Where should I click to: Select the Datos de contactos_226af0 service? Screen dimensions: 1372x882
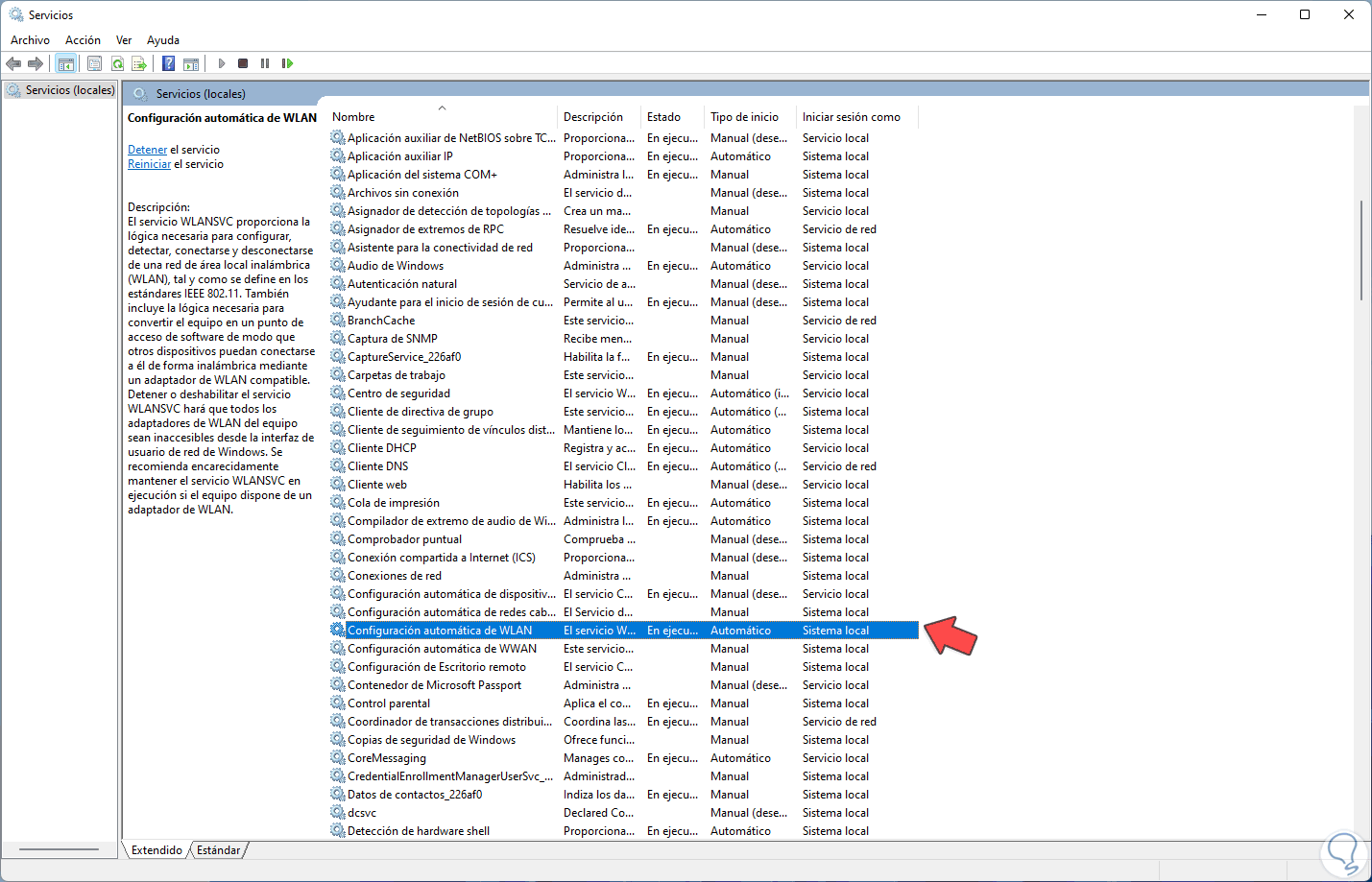[624, 795]
